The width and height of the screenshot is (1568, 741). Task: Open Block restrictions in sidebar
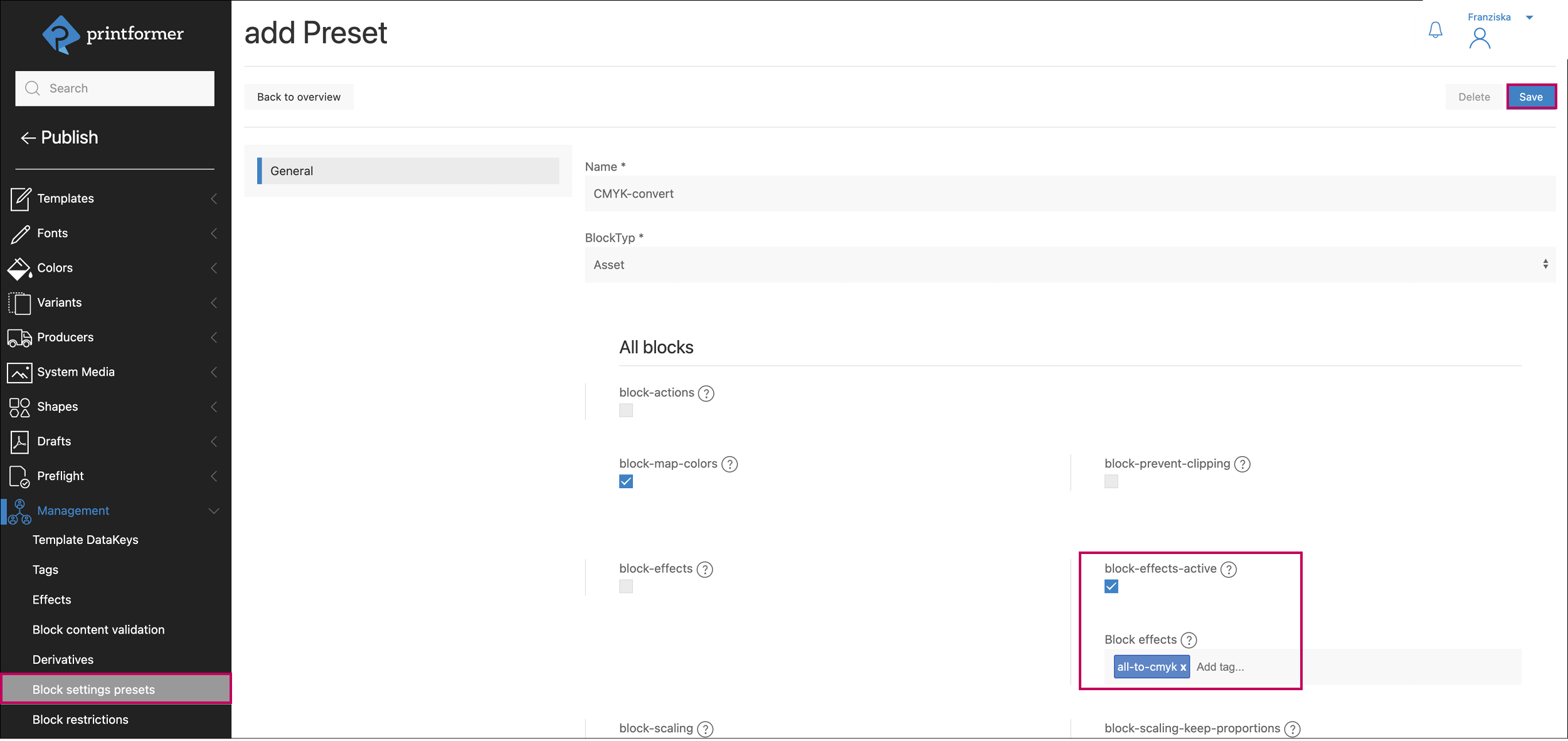80,720
